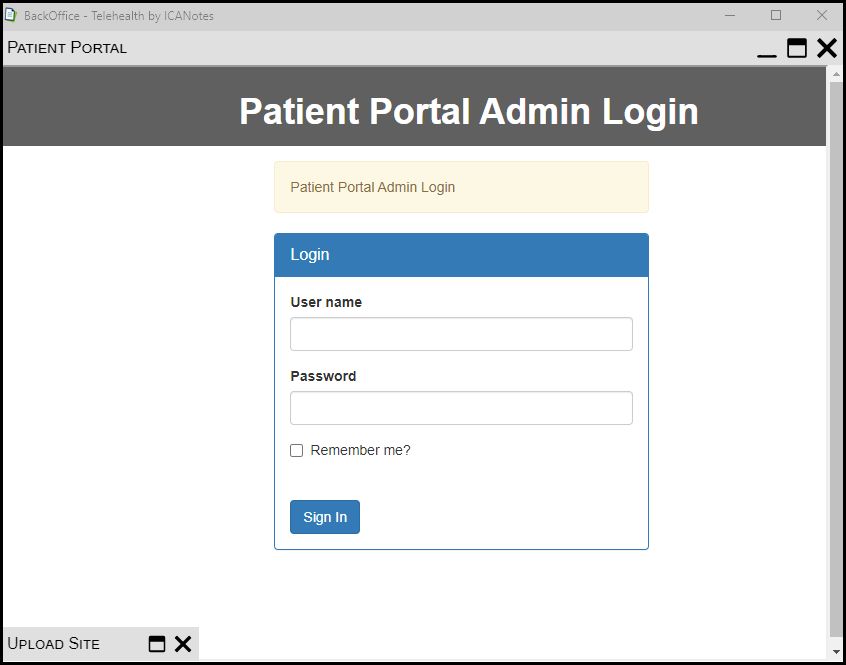
Task: Click into the Password field
Action: tap(461, 408)
